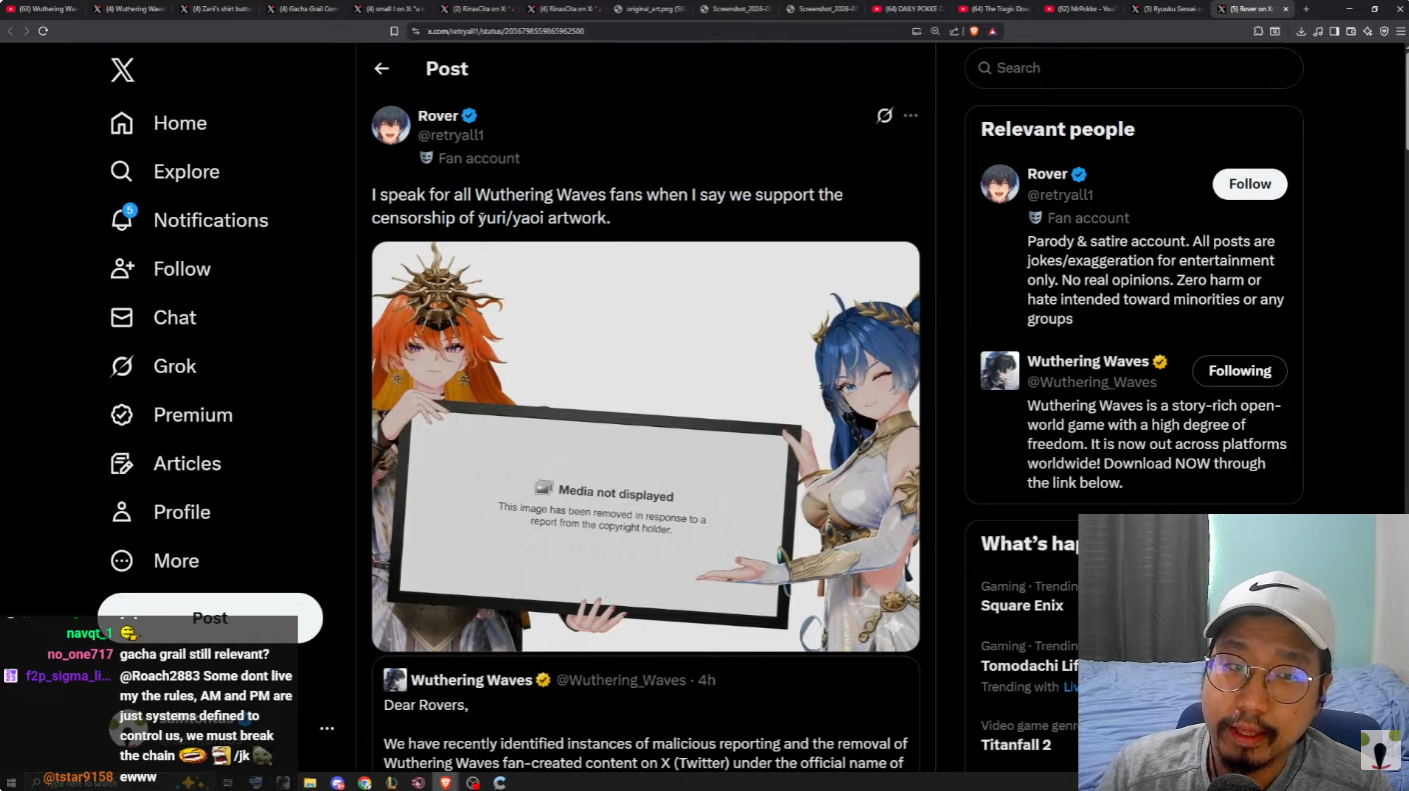
Task: Switch to the Gacha Grail tab
Action: click(305, 9)
